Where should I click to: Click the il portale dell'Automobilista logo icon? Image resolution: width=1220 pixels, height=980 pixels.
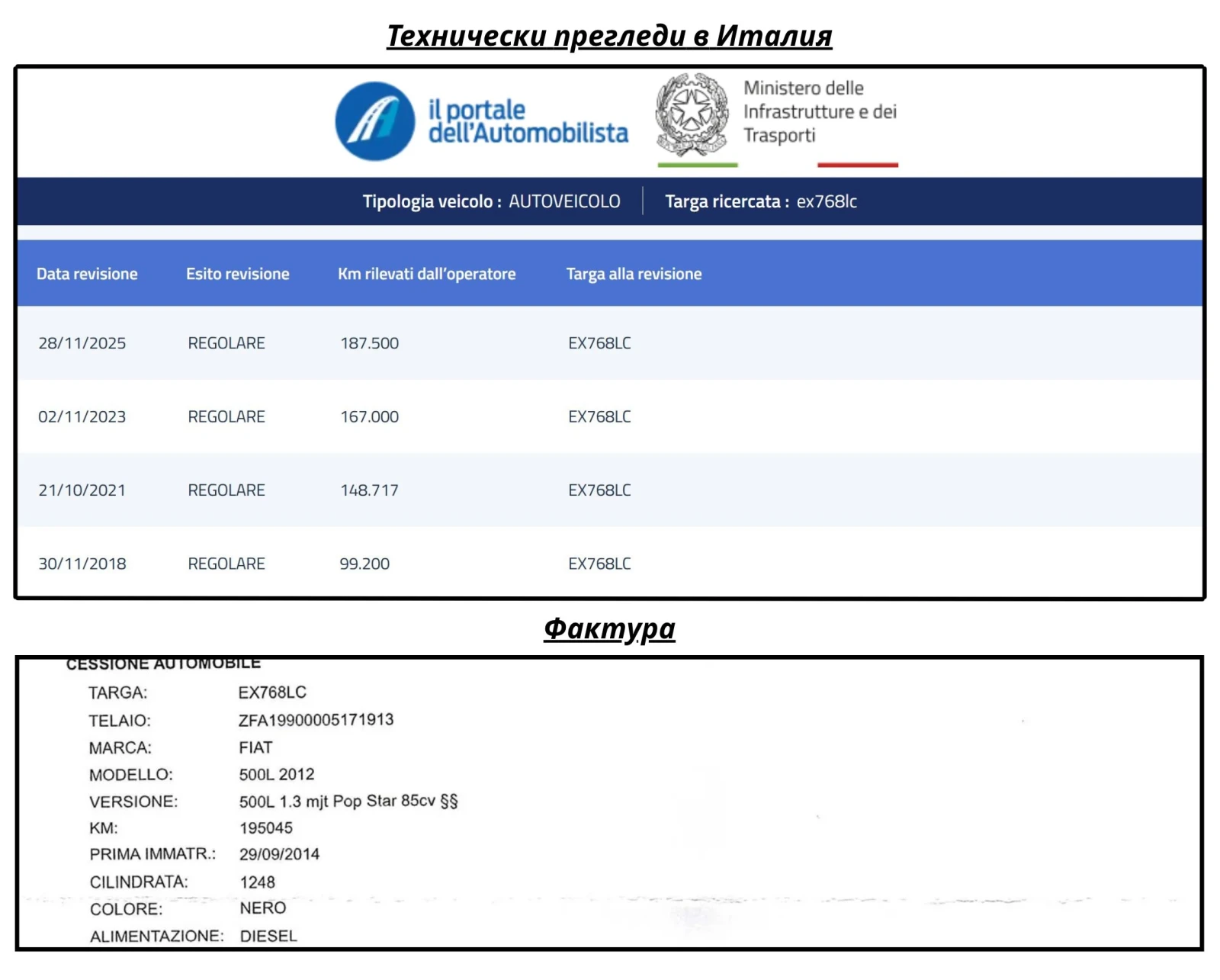pos(375,121)
